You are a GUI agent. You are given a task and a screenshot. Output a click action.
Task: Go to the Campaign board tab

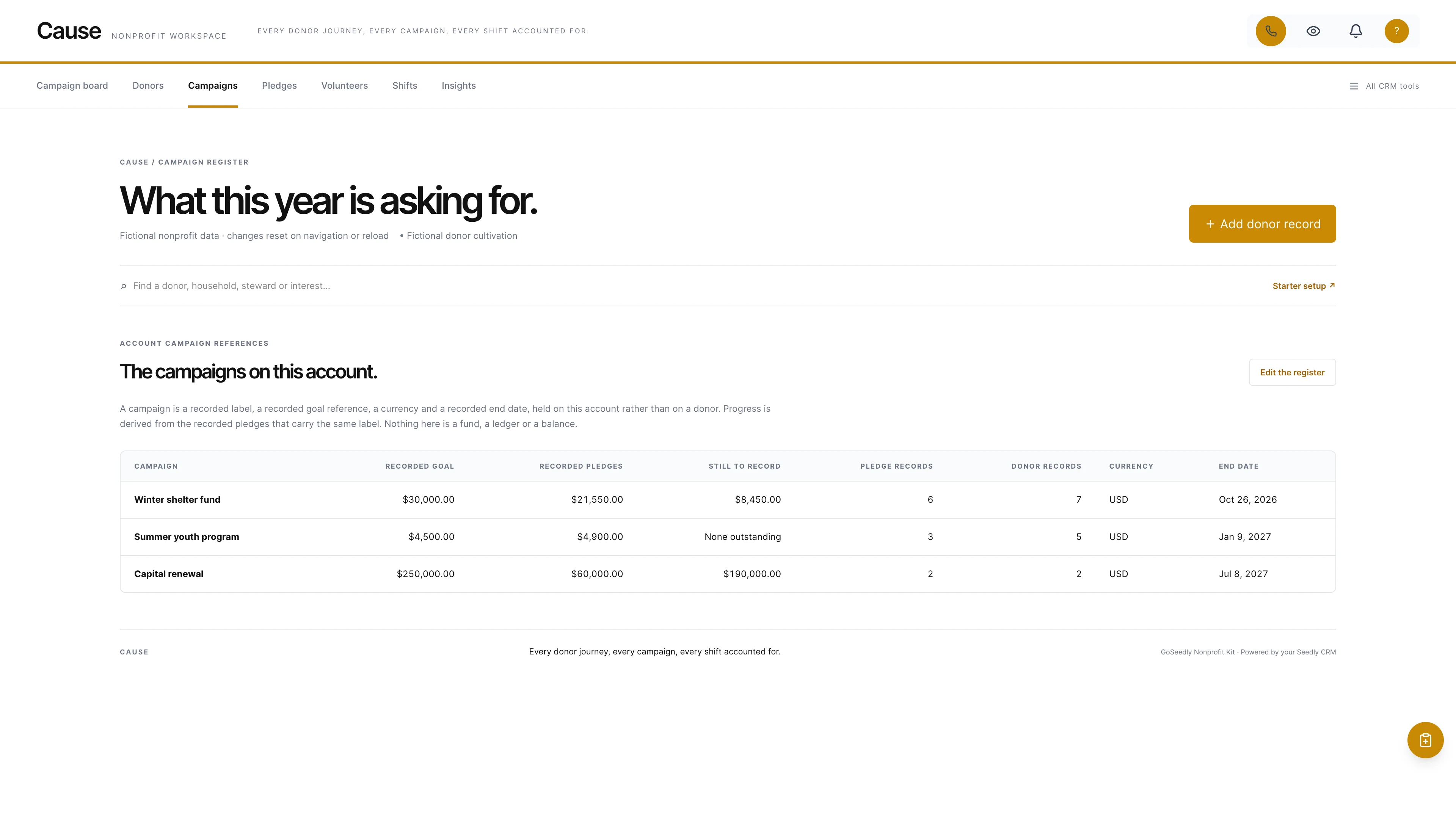[x=72, y=85]
